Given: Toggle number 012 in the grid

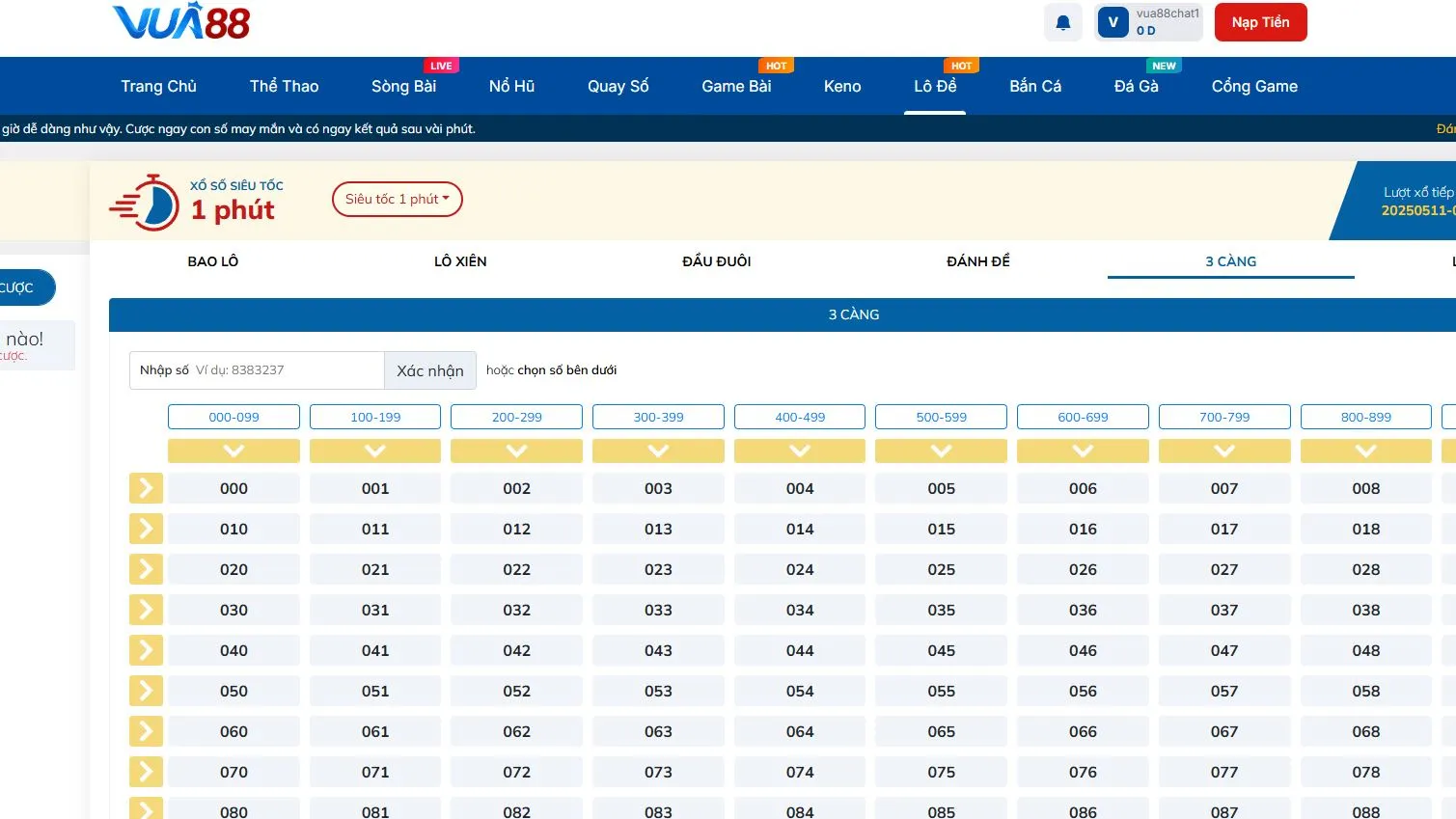Looking at the screenshot, I should [x=516, y=530].
